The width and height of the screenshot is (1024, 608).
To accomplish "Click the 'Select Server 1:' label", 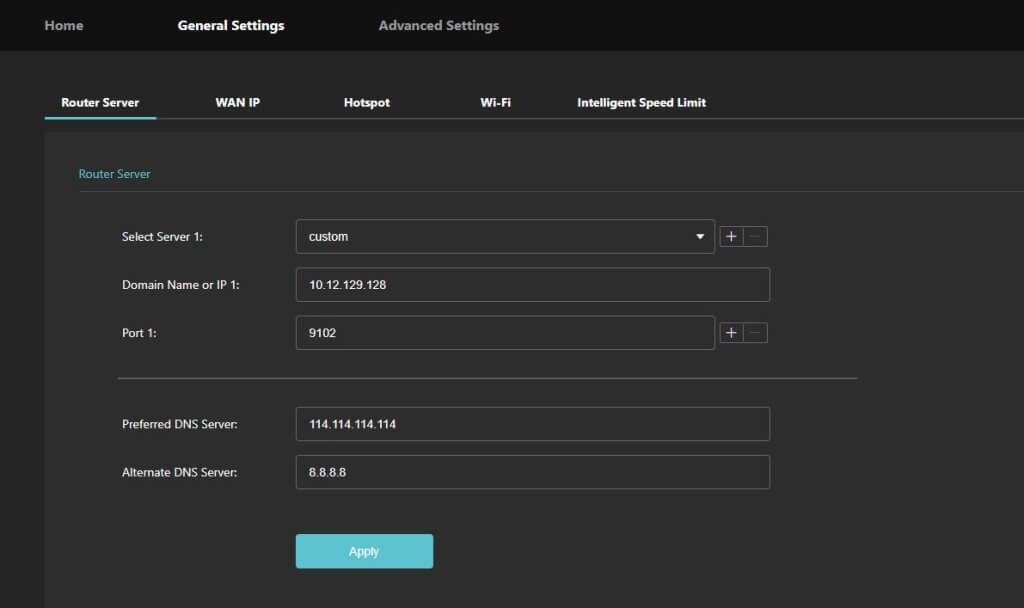I will coord(162,236).
